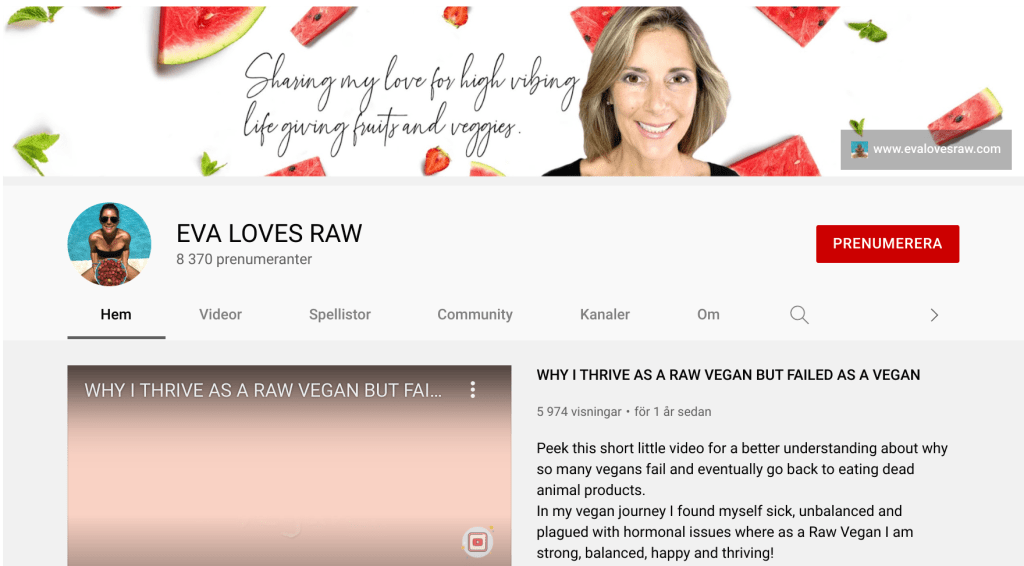Go to the Community tab
The height and width of the screenshot is (566, 1024).
475,315
